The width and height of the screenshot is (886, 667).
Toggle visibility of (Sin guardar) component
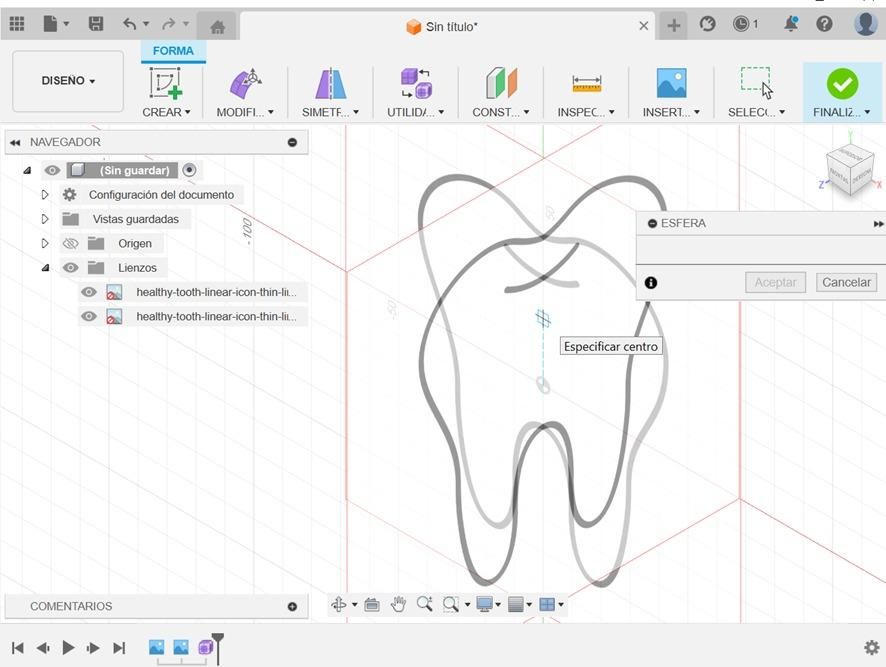pyautogui.click(x=52, y=170)
